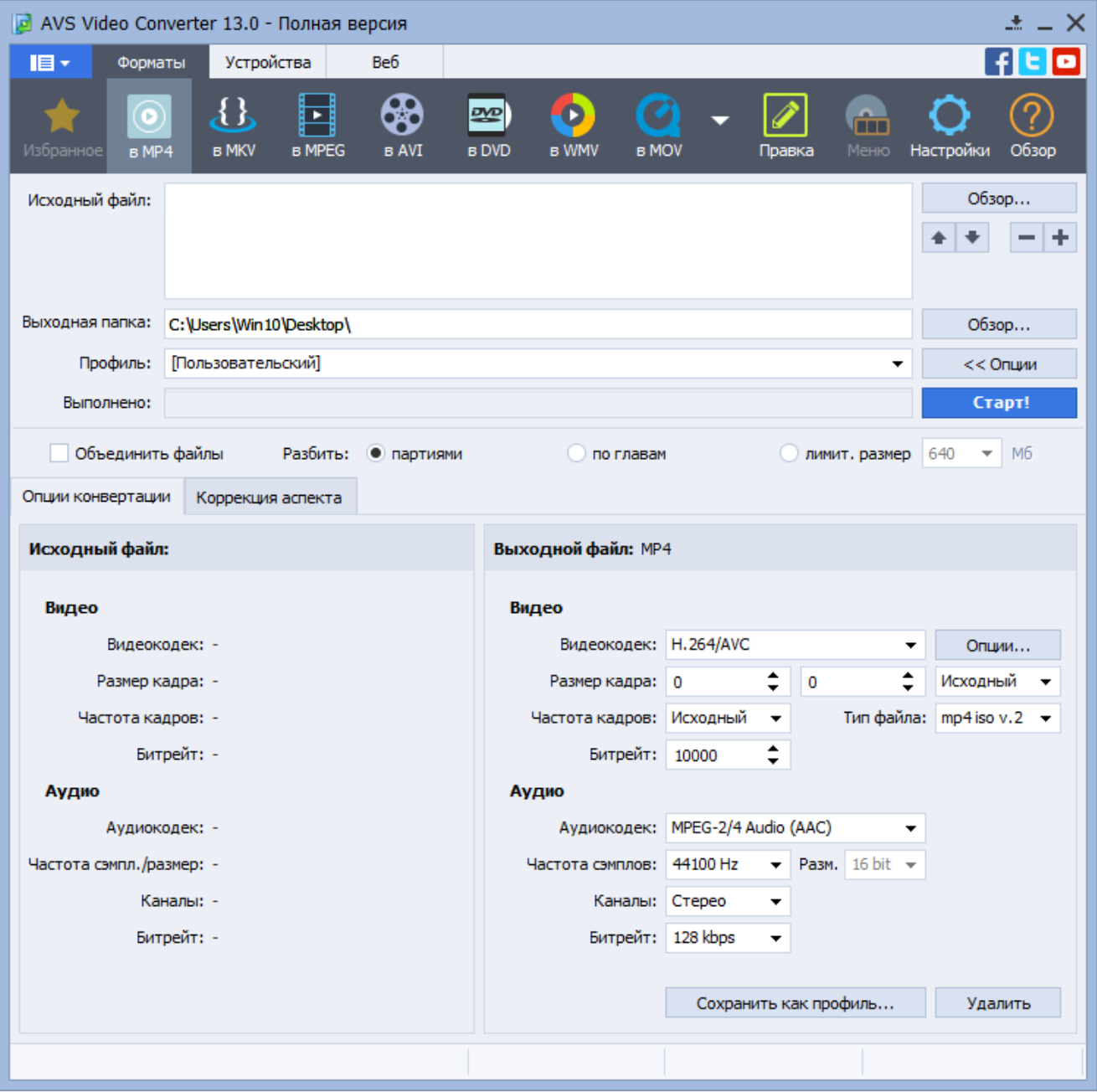Click the Выходная папка path field
Viewport: 1097px width, 1092px height.
pyautogui.click(x=538, y=324)
